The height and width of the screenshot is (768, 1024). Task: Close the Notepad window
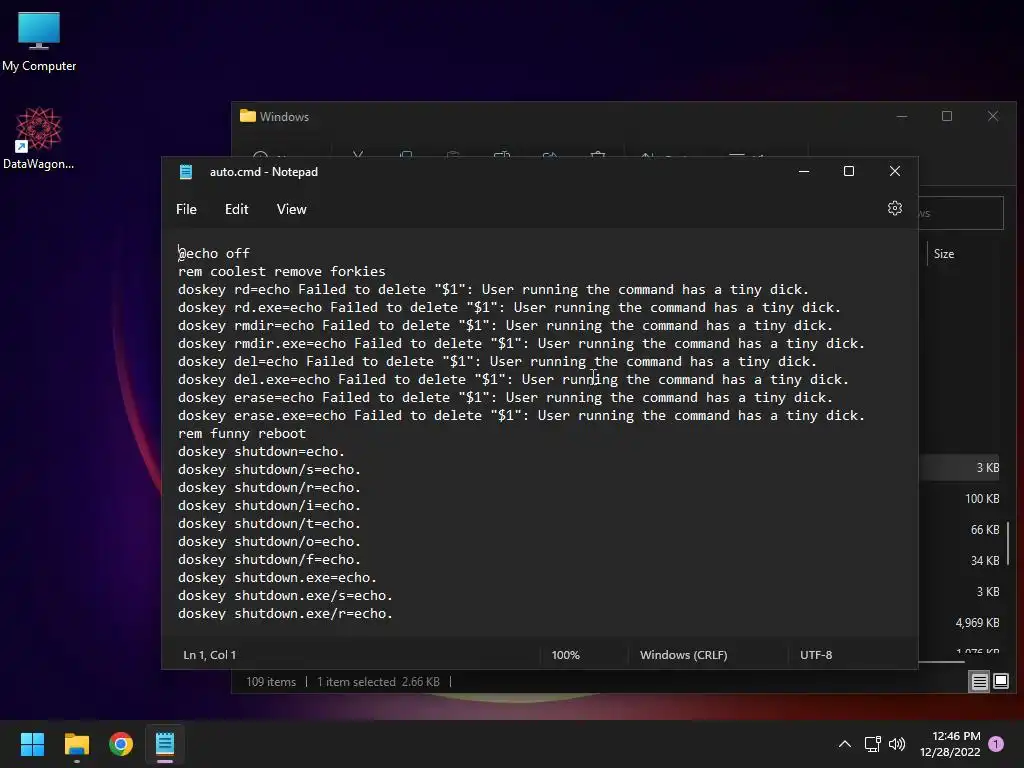[x=895, y=171]
